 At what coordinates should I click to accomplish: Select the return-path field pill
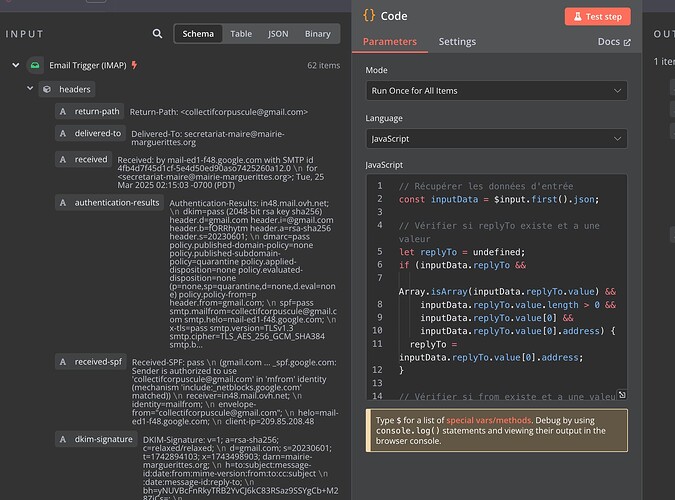pyautogui.click(x=90, y=112)
